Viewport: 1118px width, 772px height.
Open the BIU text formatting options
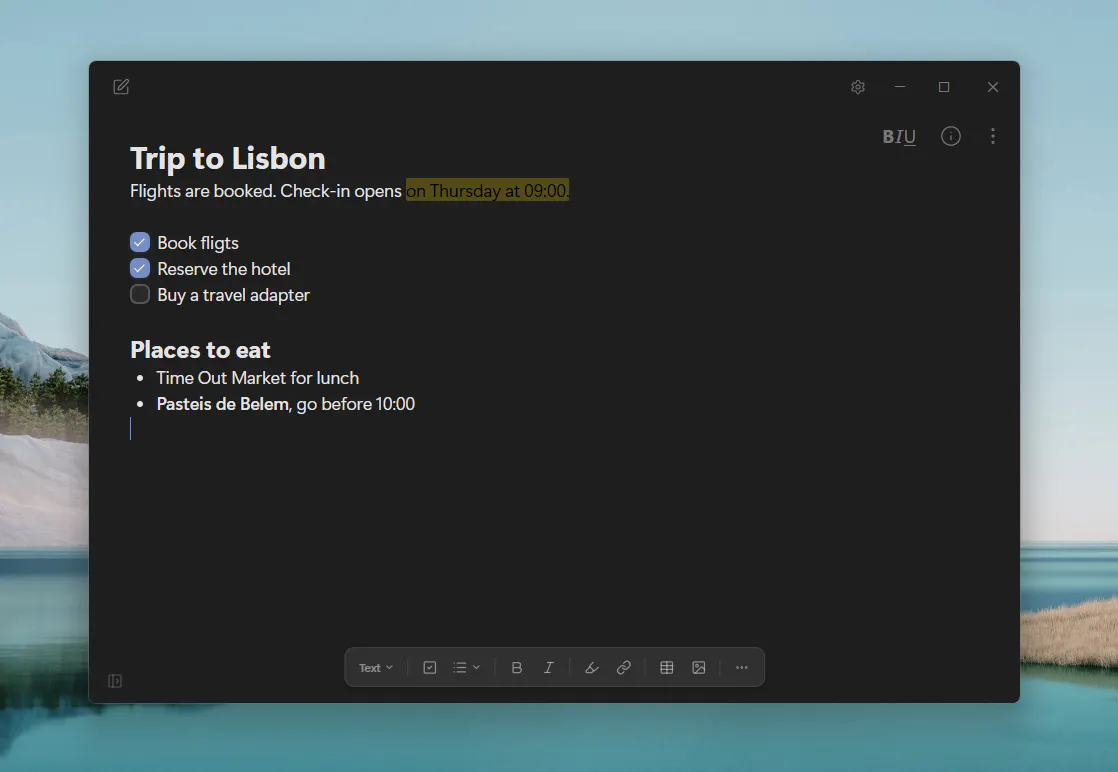pos(899,136)
